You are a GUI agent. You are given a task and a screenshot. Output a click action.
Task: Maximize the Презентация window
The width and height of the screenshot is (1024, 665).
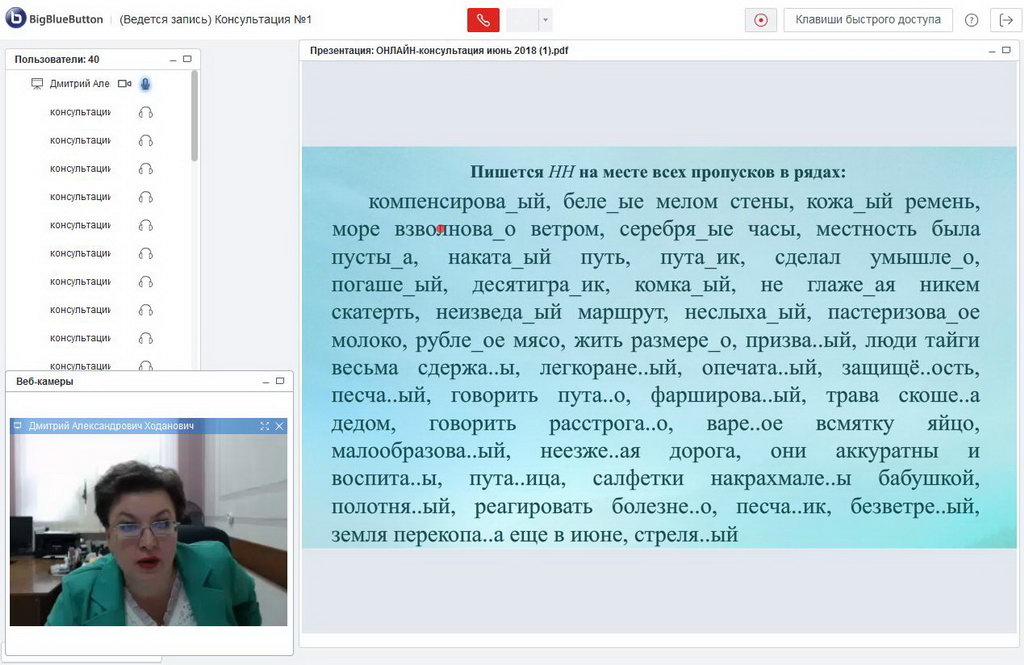click(x=1007, y=49)
